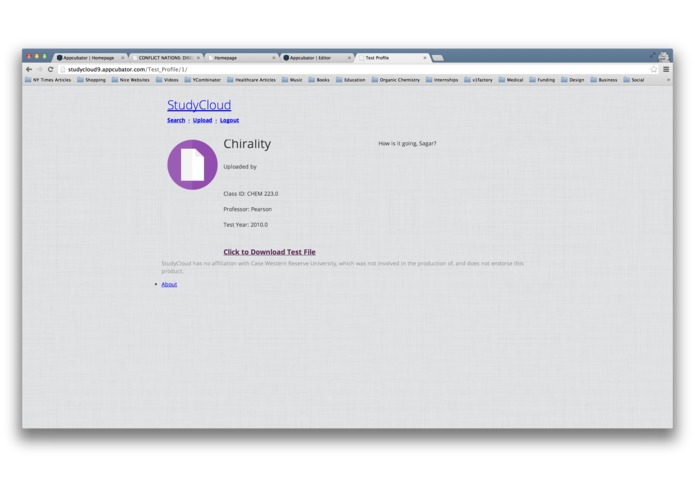This screenshot has height=494, width=695.
Task: Open the Chrome hamburger menu
Action: tap(666, 69)
